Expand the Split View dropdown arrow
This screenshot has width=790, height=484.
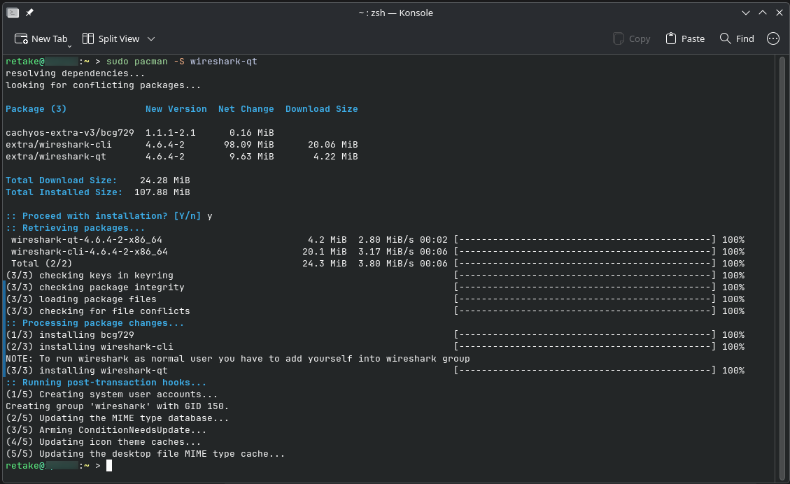(152, 39)
